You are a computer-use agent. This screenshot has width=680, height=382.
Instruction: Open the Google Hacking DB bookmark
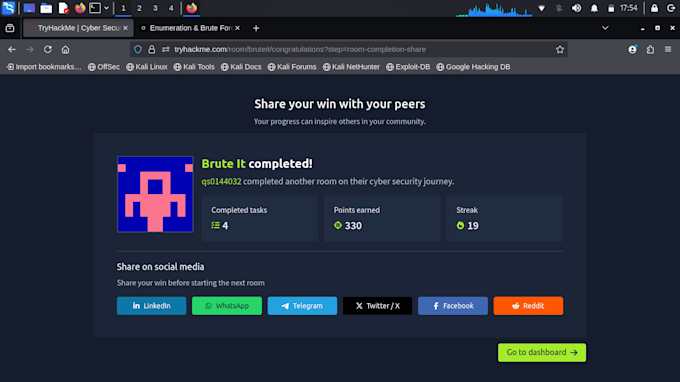[x=473, y=67]
